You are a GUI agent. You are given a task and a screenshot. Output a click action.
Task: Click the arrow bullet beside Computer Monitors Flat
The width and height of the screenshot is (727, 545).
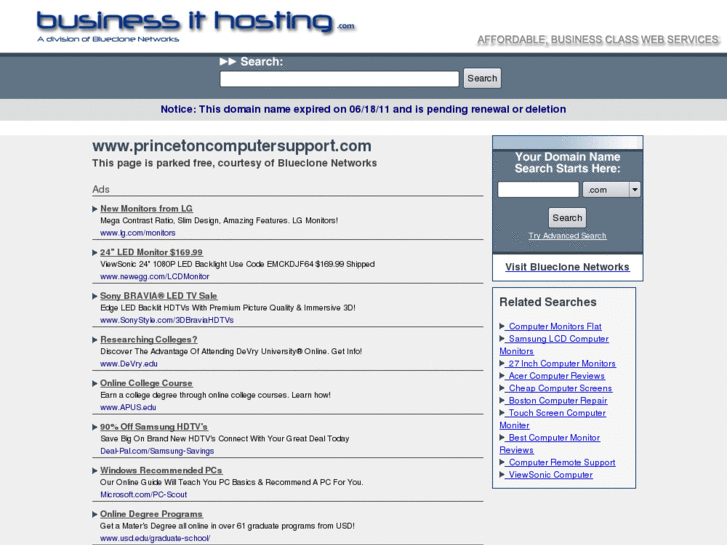click(x=502, y=326)
